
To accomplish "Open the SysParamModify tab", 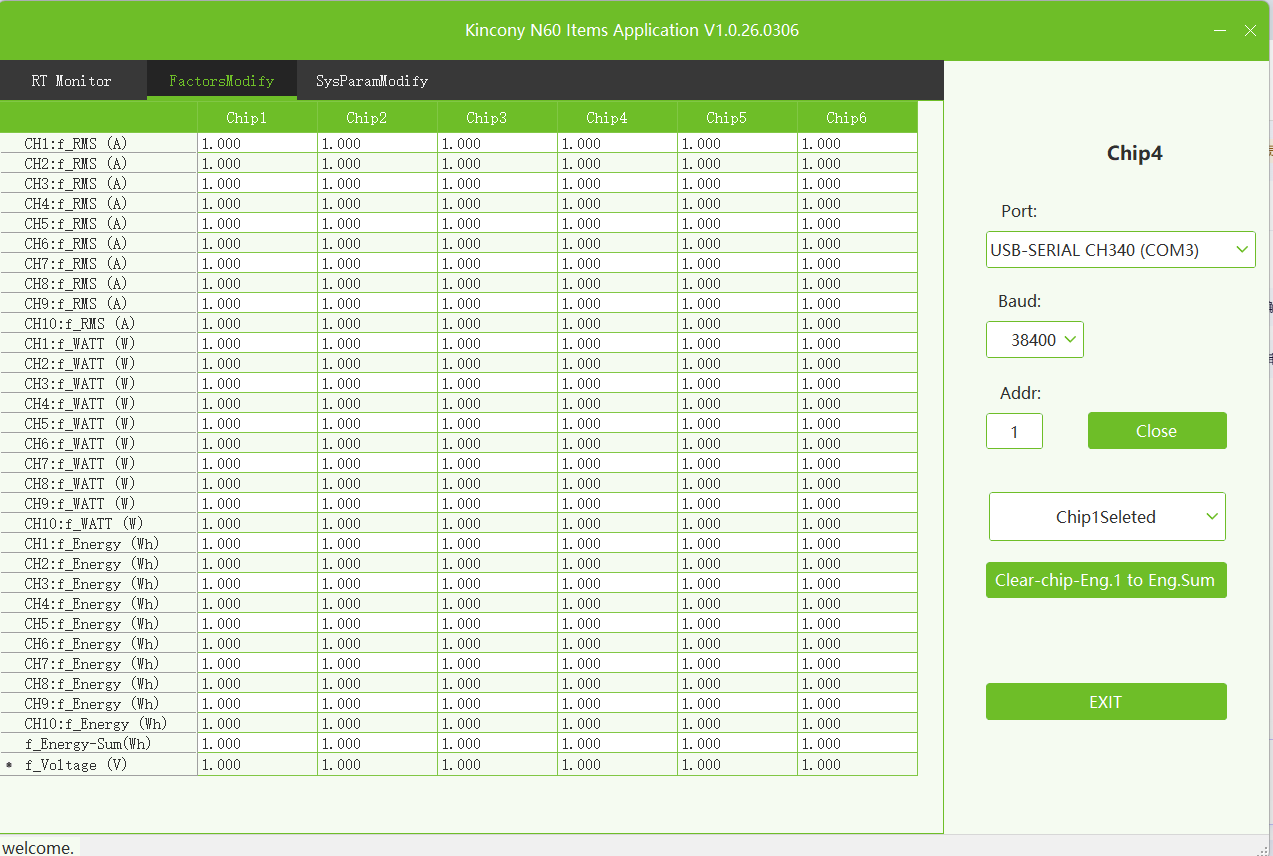I will 372,81.
